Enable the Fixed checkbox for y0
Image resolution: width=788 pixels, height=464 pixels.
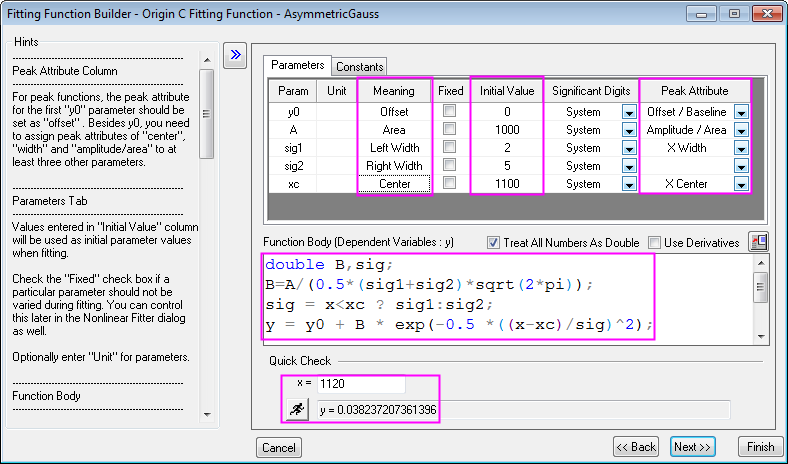pyautogui.click(x=450, y=112)
